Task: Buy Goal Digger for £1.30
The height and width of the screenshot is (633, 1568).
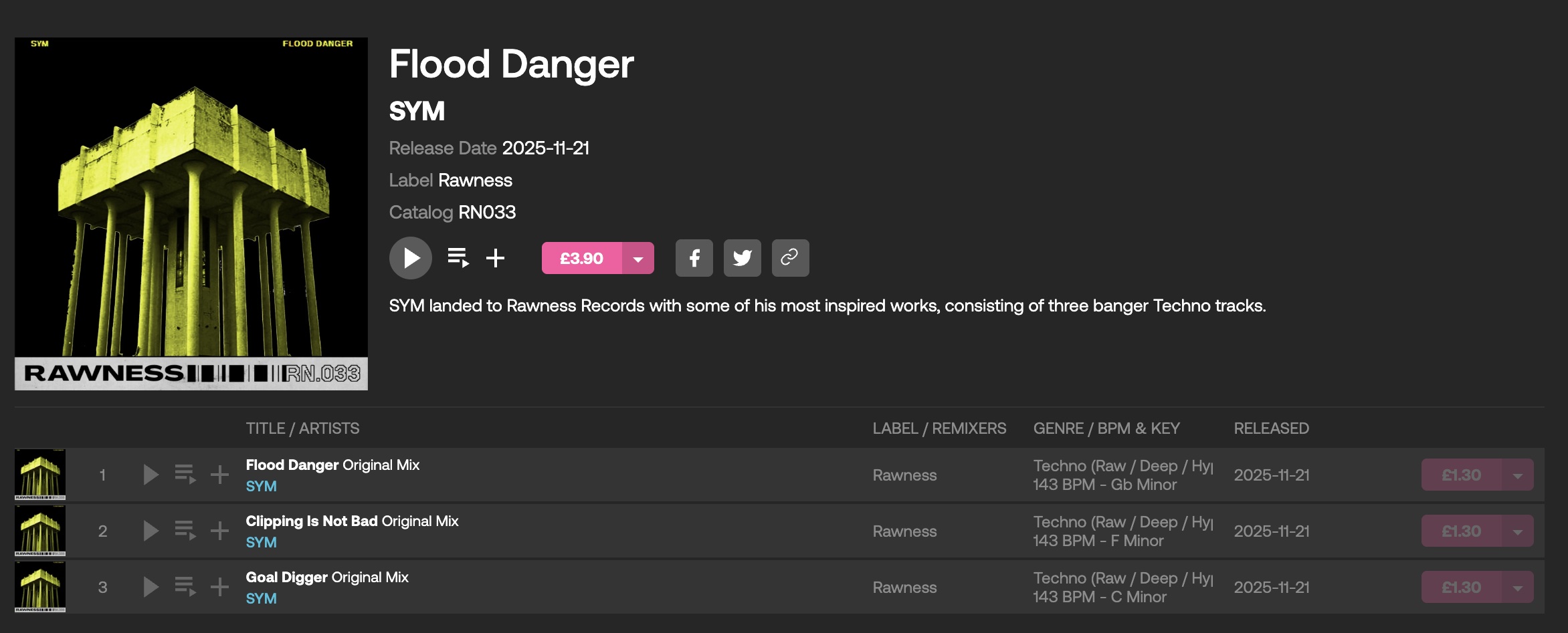Action: pos(1461,588)
